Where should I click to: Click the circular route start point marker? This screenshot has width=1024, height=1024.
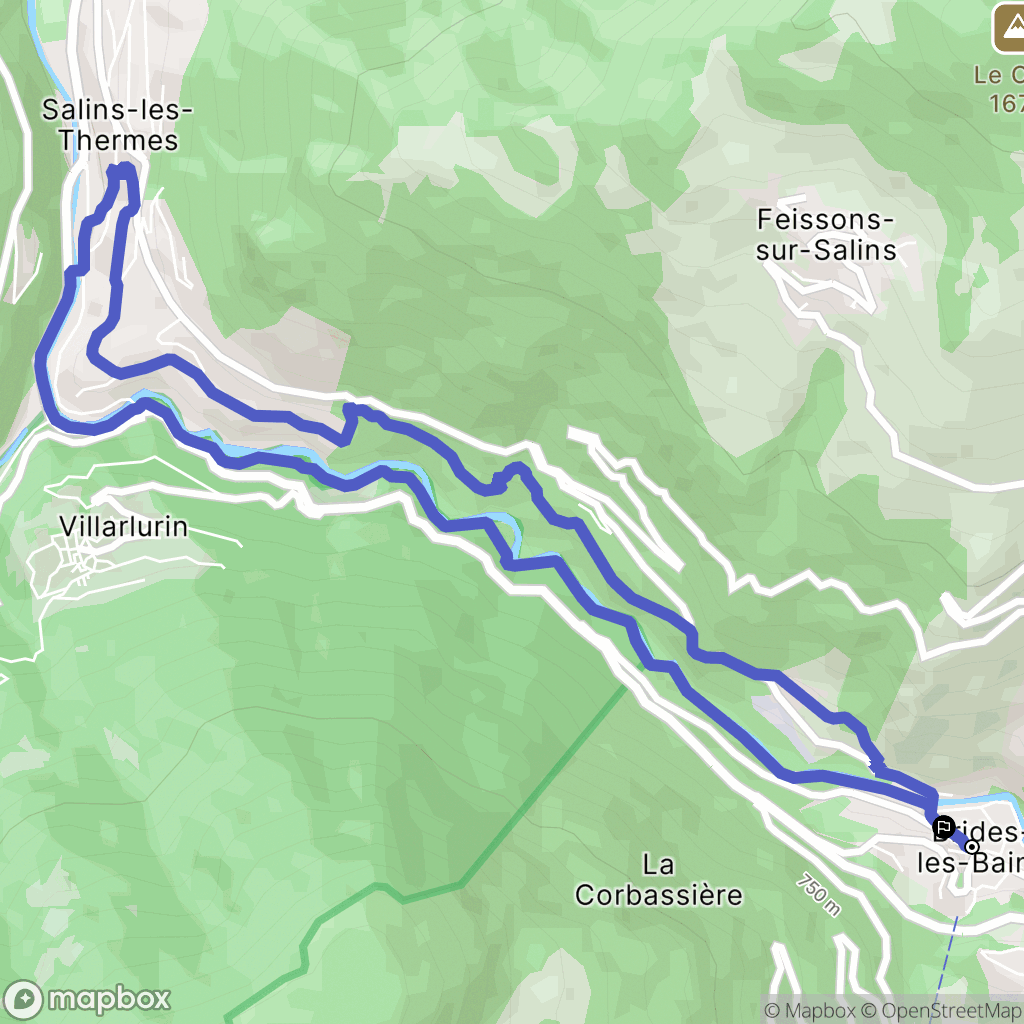[x=972, y=847]
